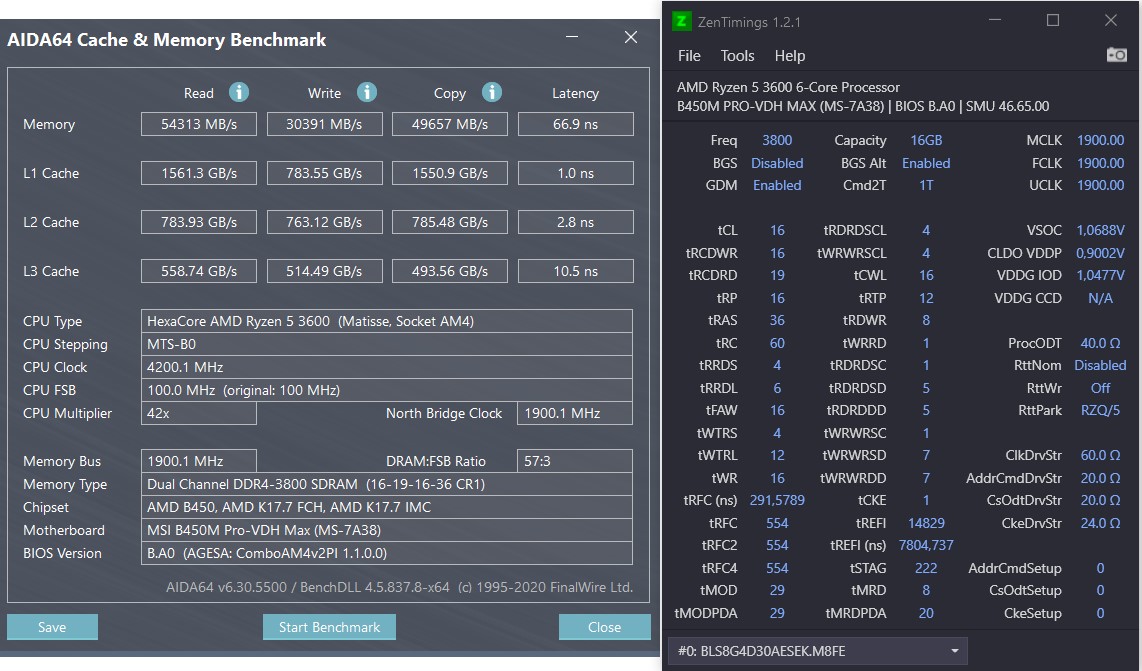Open ZenTimings File menu
Viewport: 1142px width, 671px height.
click(689, 56)
